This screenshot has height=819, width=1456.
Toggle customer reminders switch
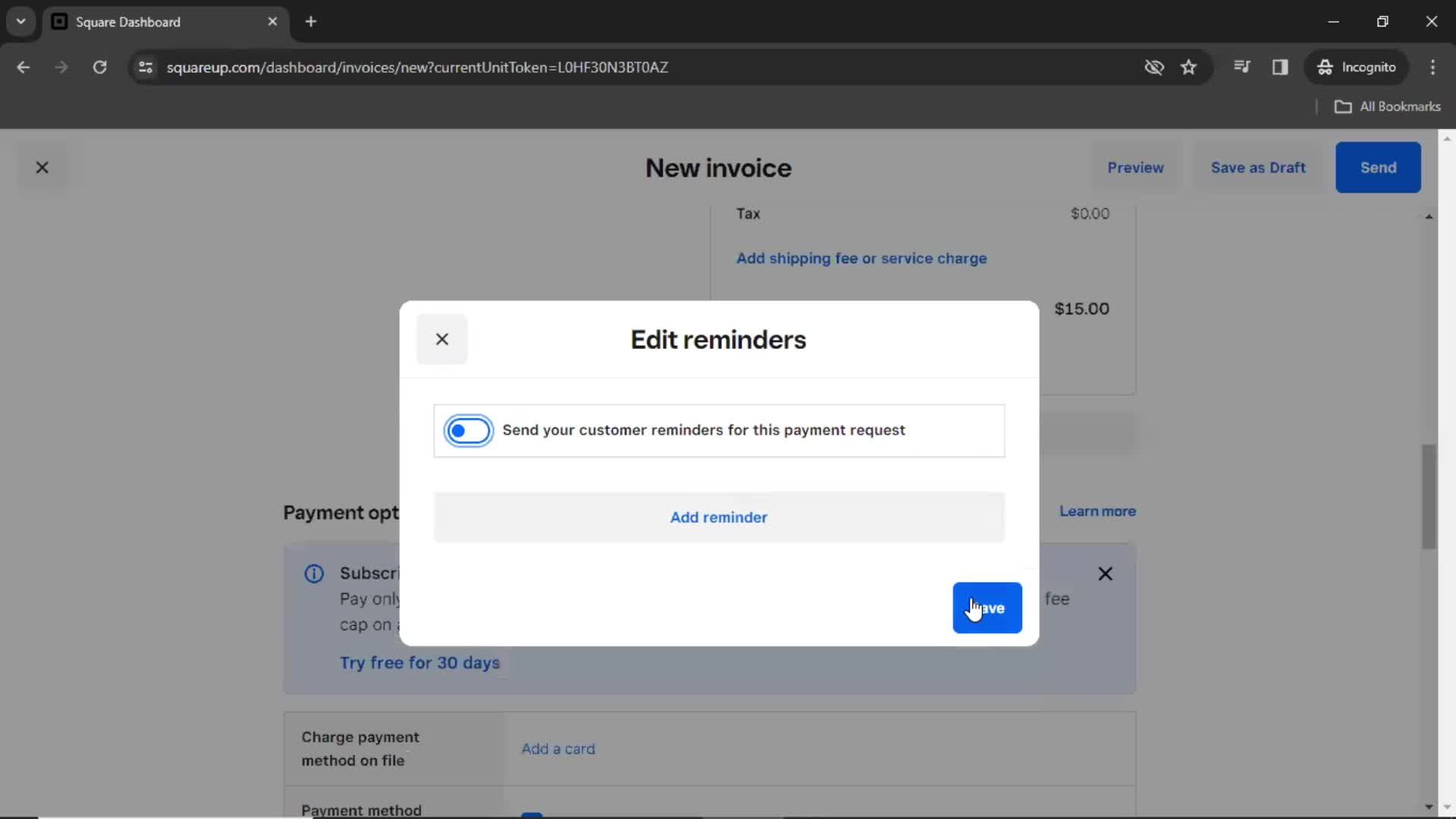[469, 431]
